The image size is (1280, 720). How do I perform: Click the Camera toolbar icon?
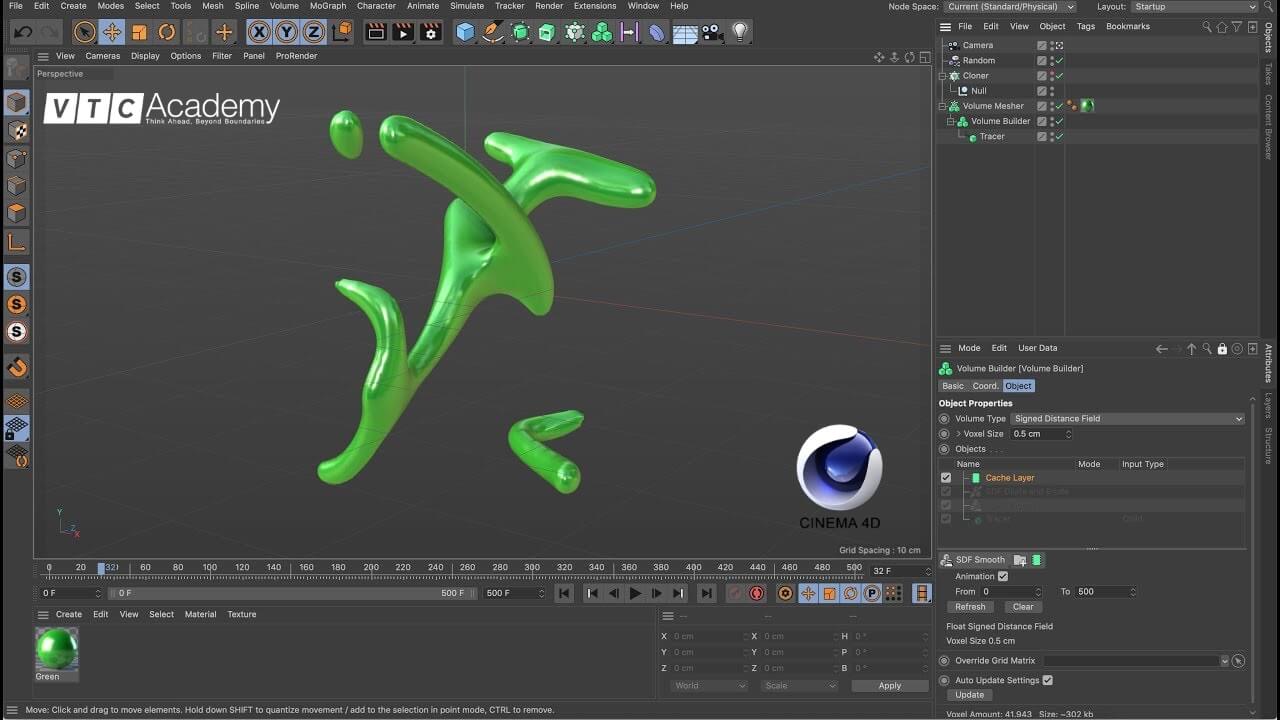point(712,32)
